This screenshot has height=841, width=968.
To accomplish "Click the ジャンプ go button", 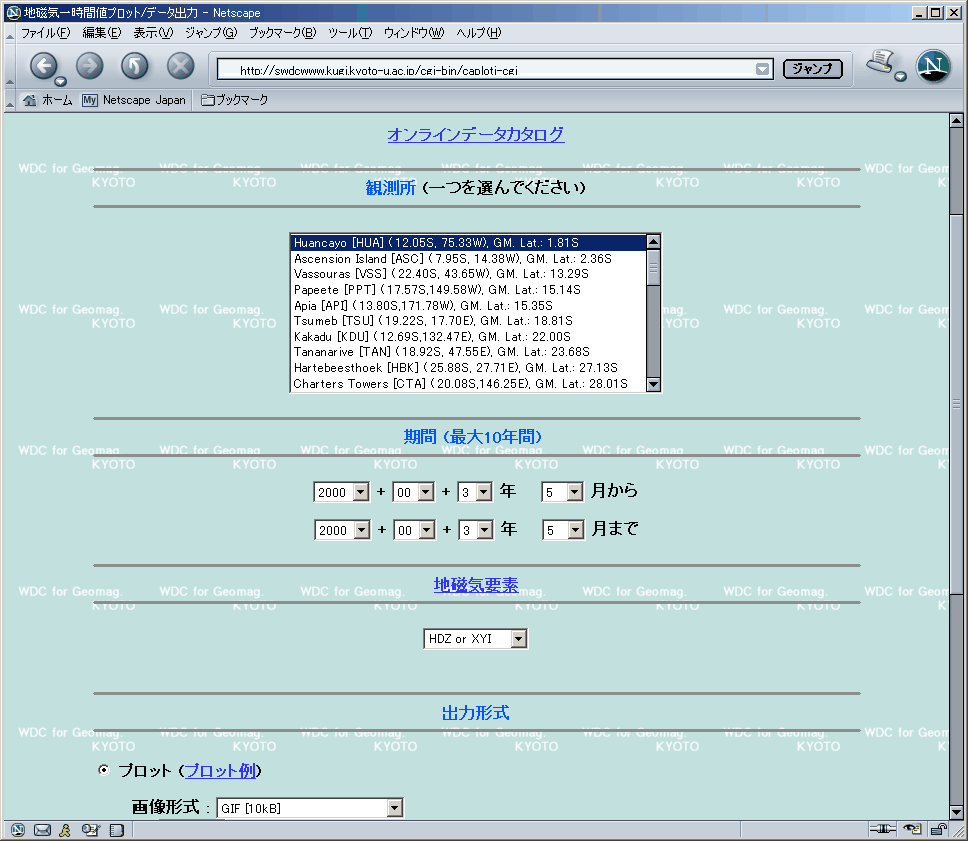I will tap(812, 69).
